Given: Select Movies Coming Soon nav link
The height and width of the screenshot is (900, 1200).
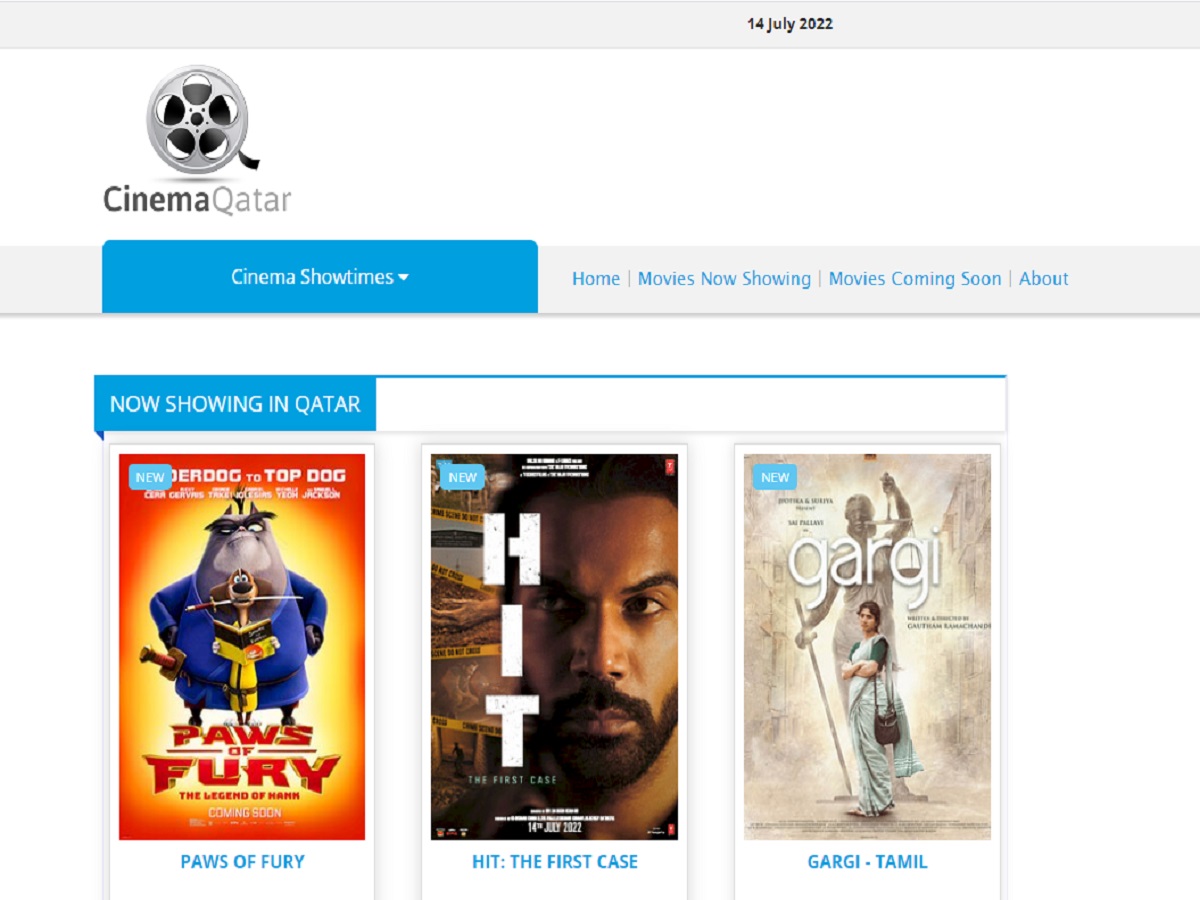Looking at the screenshot, I should pyautogui.click(x=914, y=279).
